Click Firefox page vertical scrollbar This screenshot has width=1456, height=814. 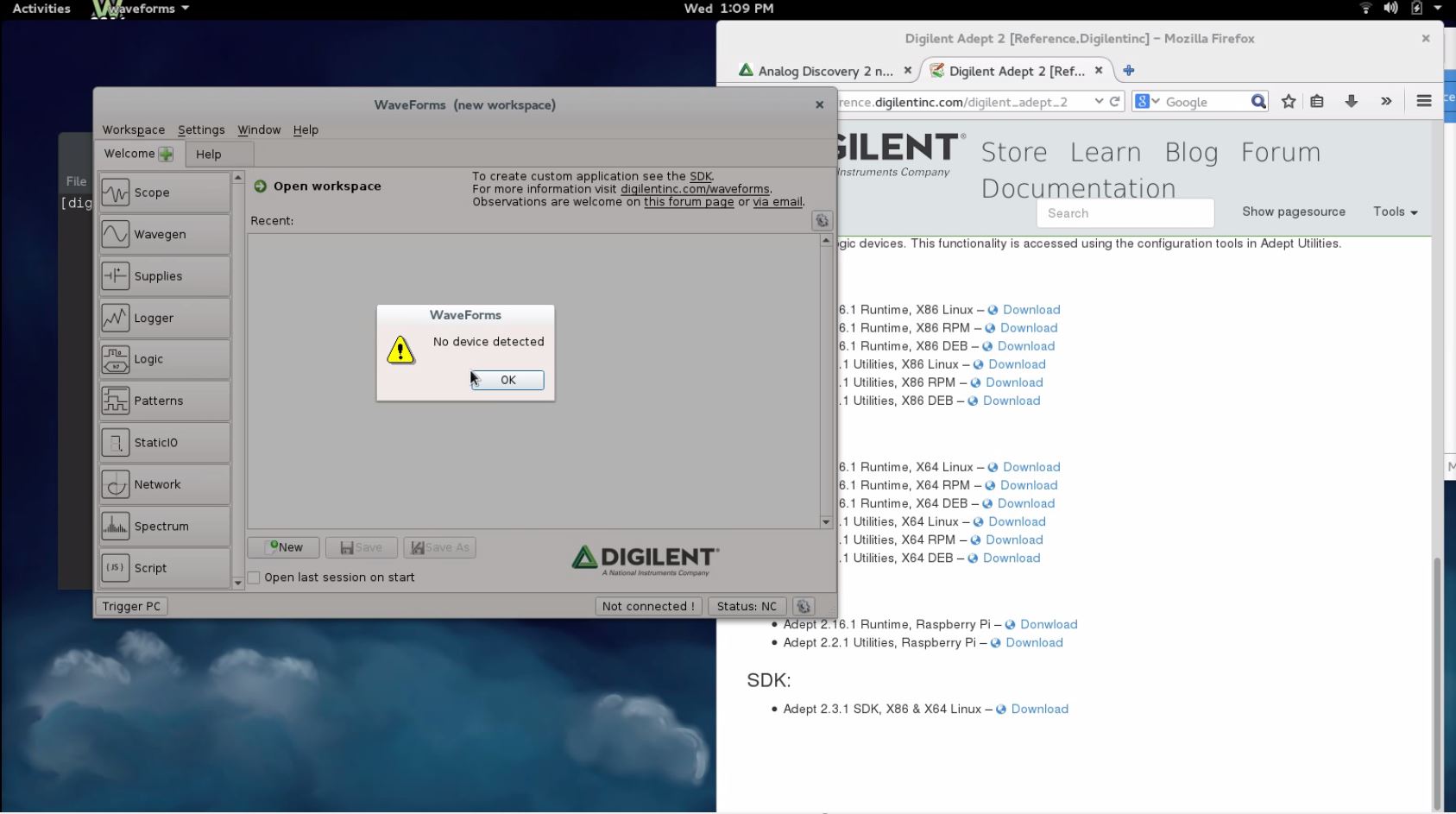tap(1437, 682)
